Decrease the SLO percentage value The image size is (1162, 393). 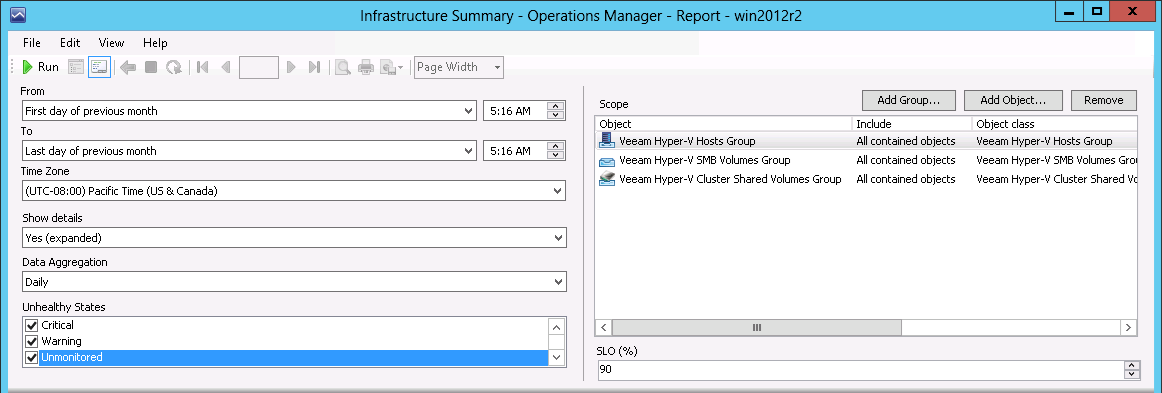[1132, 374]
